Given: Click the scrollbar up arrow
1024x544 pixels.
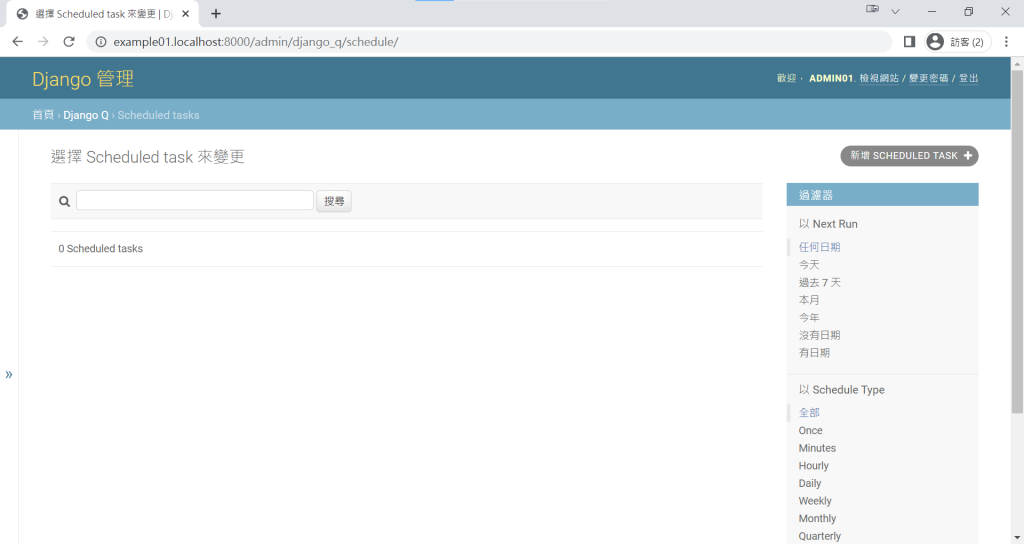Looking at the screenshot, I should click(1017, 63).
